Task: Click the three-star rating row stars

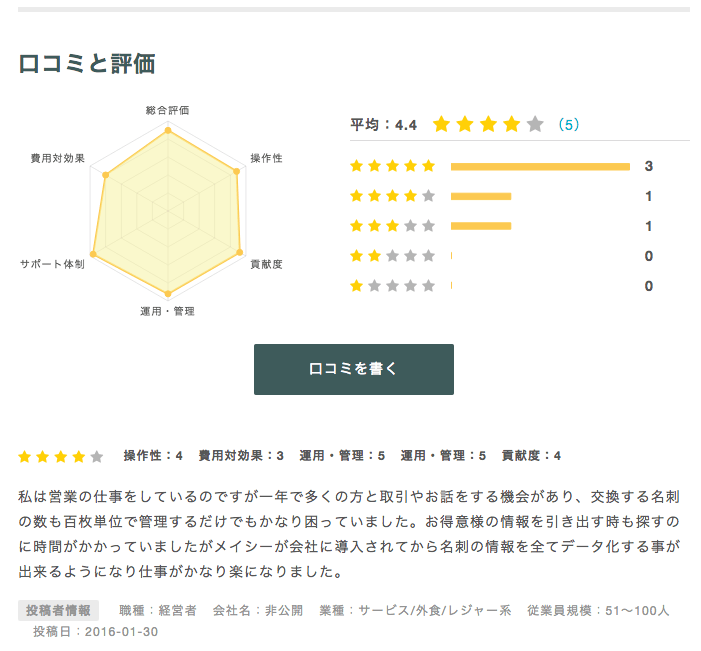Action: [392, 226]
